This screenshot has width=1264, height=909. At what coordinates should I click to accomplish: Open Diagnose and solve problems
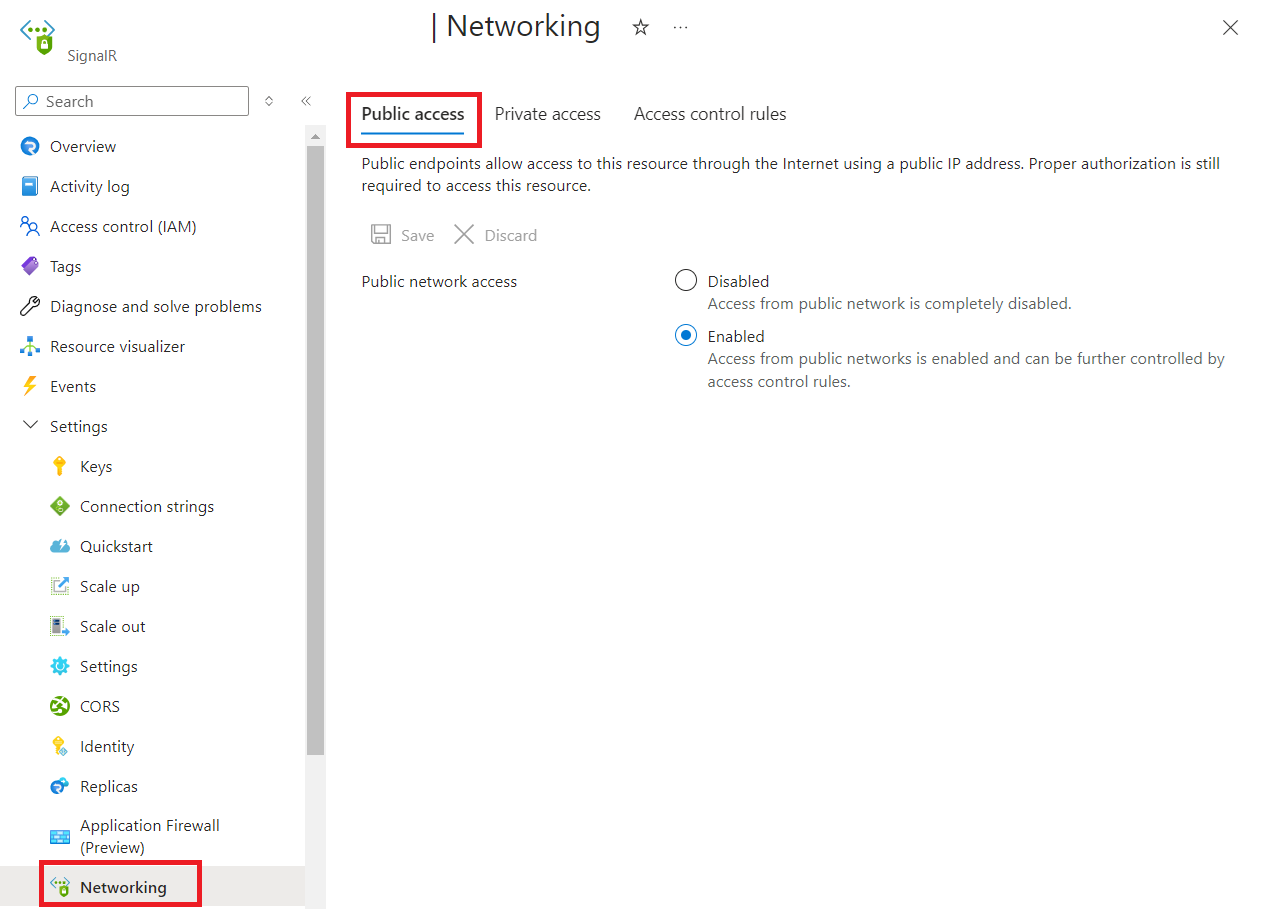(155, 306)
